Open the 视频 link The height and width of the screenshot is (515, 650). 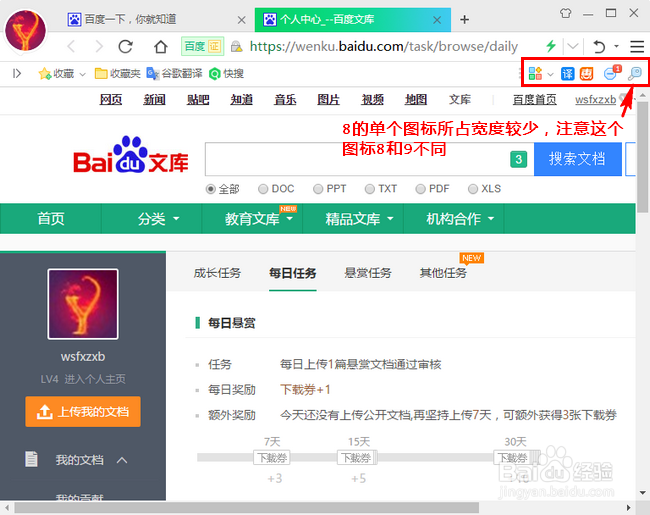pyautogui.click(x=372, y=100)
